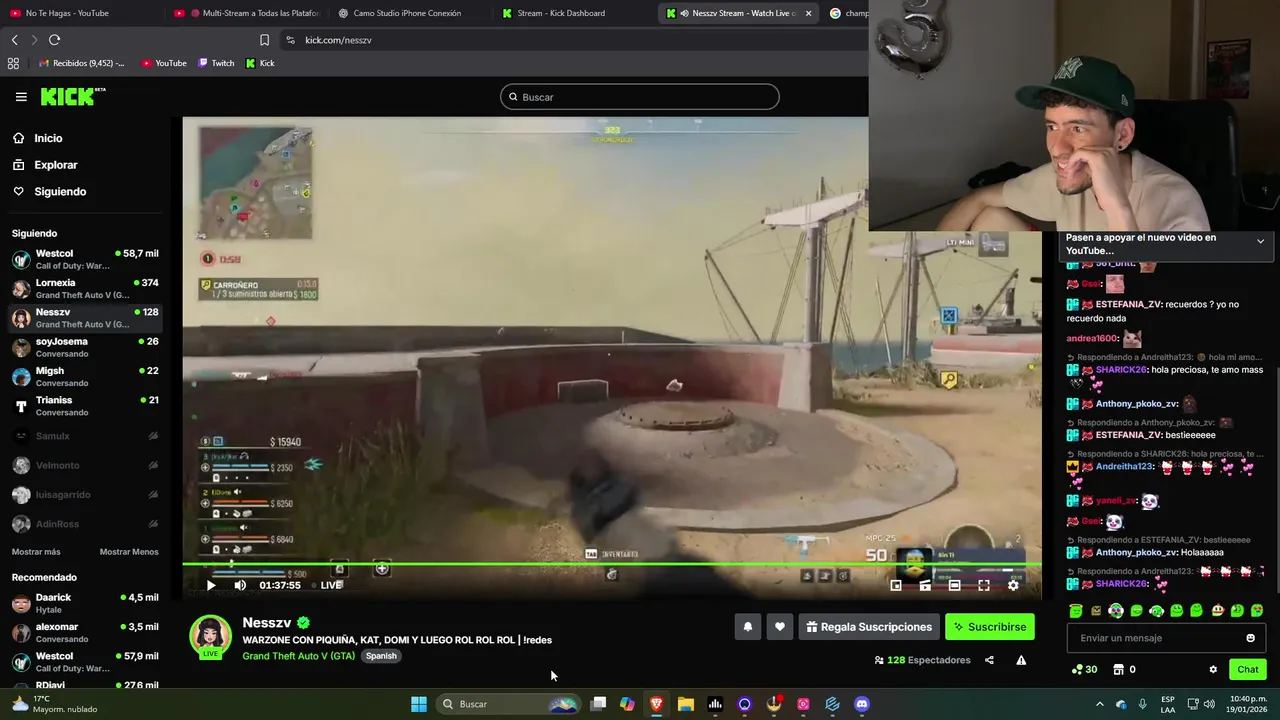Open the Trianiss followed channel
Viewport: 1280px width, 720px height.
(85, 406)
